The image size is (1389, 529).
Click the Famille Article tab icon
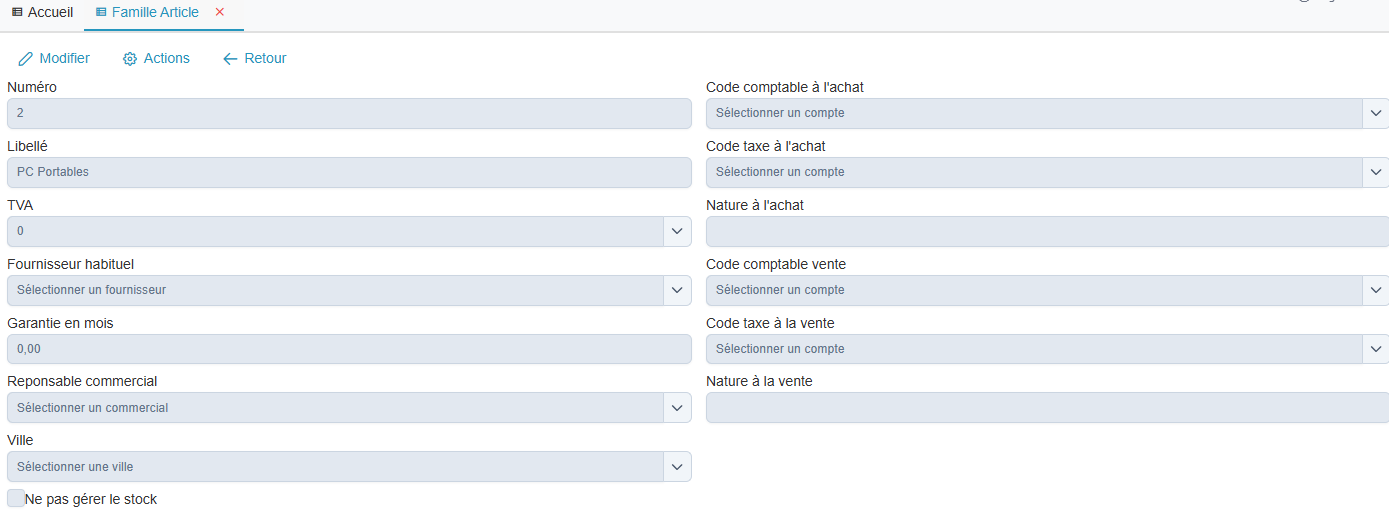101,12
